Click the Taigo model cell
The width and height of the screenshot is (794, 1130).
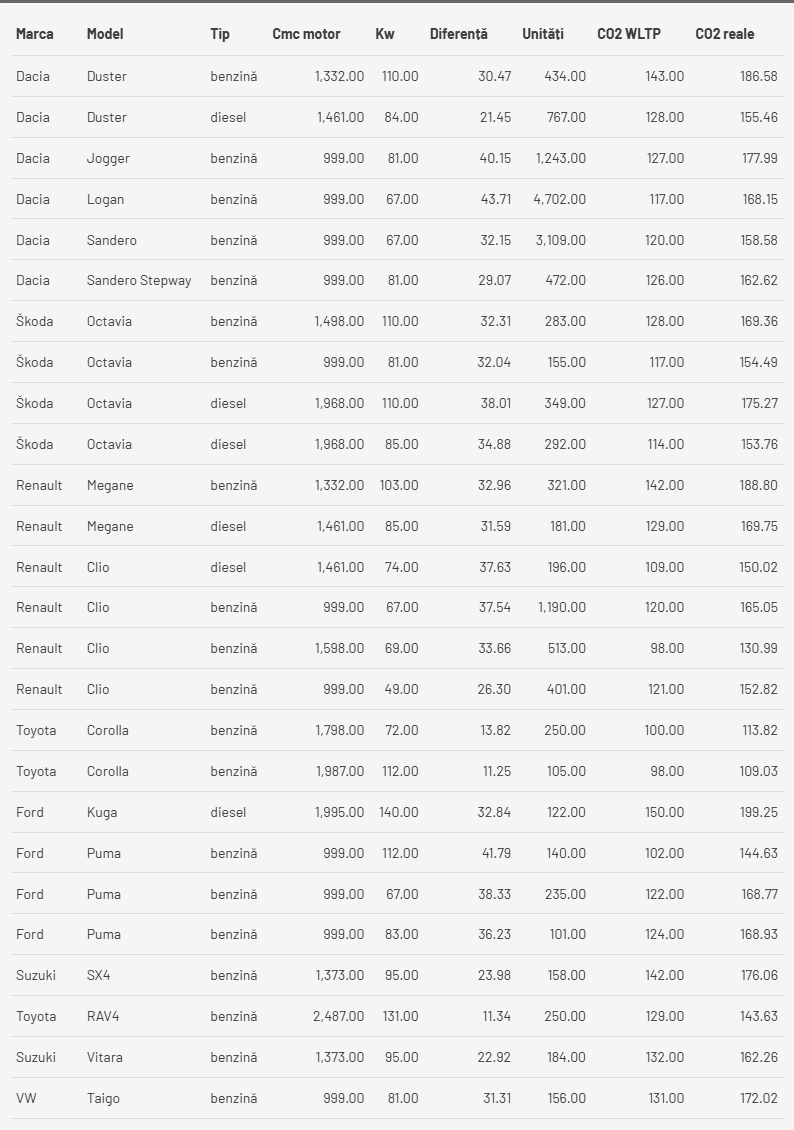coord(103,1098)
